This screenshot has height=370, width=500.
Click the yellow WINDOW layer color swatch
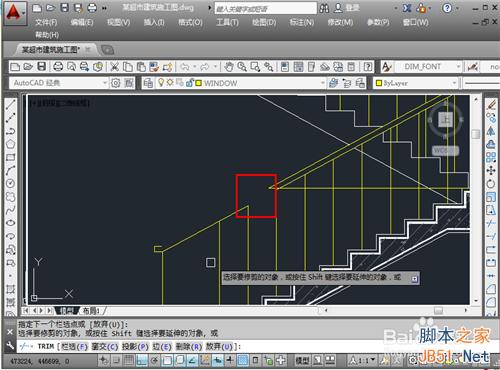(x=199, y=83)
